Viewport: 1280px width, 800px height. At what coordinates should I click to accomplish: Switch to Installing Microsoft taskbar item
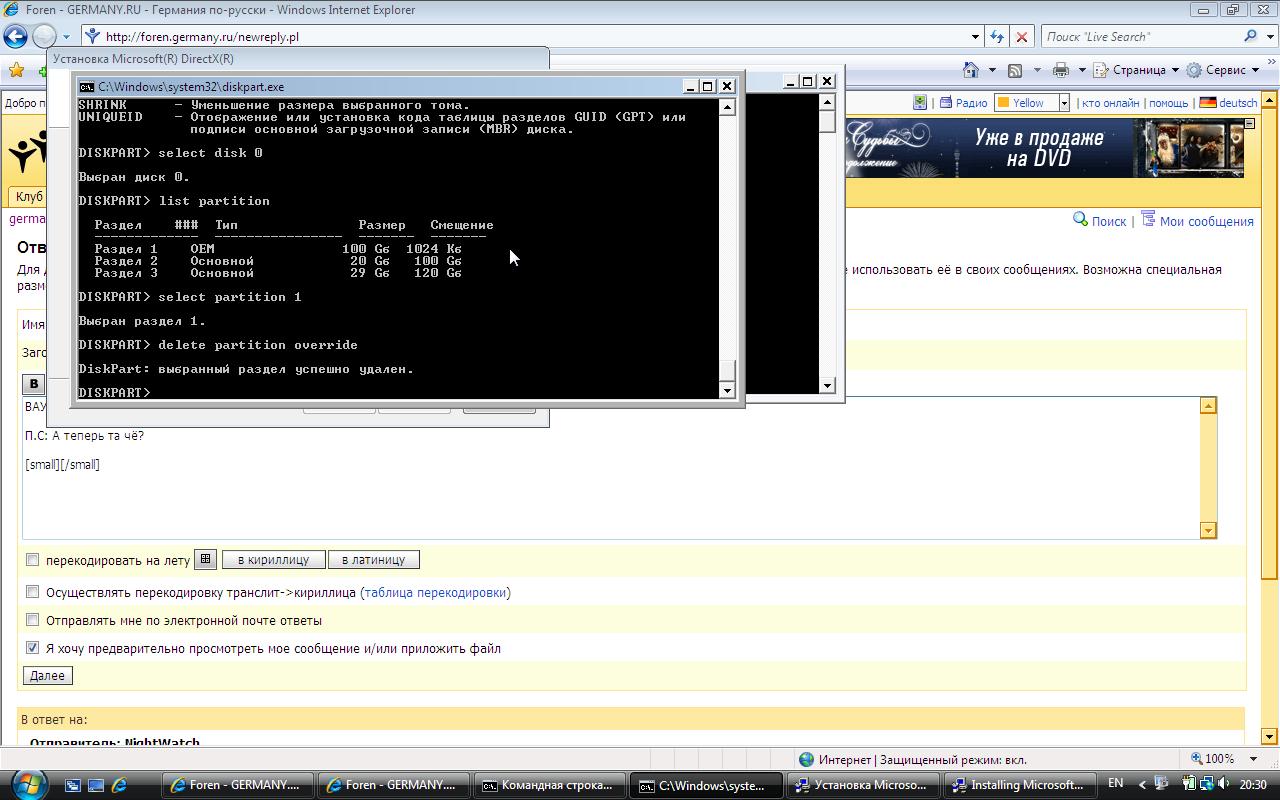[x=1020, y=785]
